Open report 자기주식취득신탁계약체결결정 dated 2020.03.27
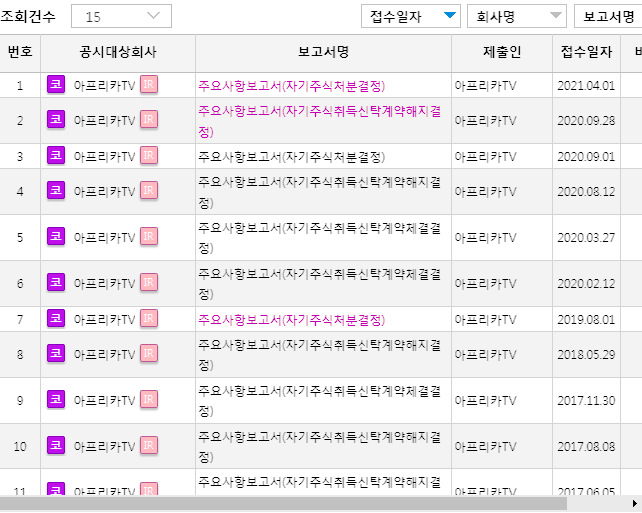 (x=319, y=237)
